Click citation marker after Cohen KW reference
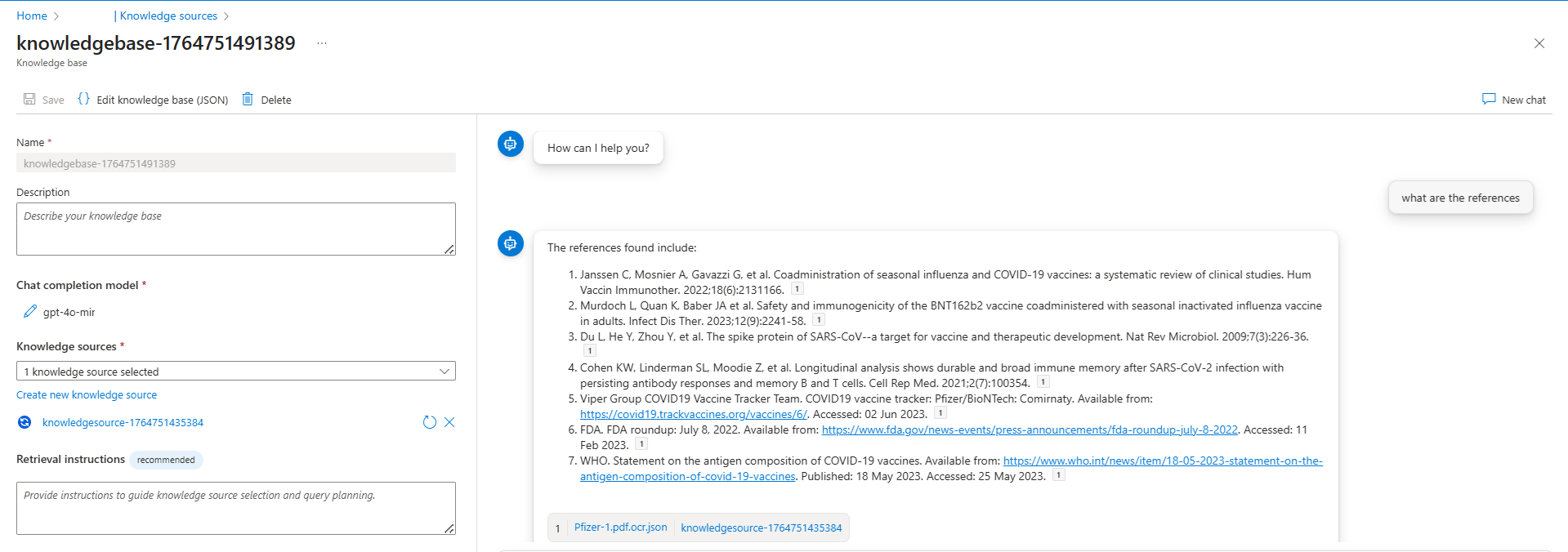 click(x=1043, y=382)
